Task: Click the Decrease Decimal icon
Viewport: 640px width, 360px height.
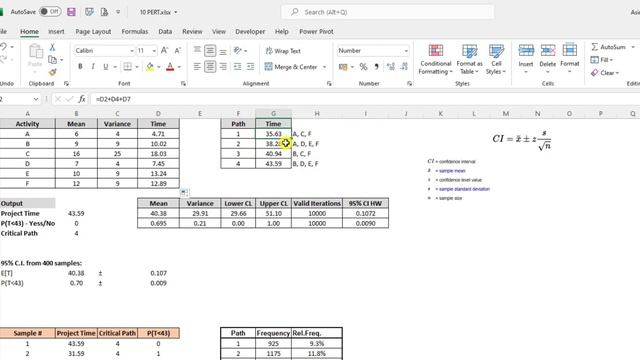Action: 404,67
